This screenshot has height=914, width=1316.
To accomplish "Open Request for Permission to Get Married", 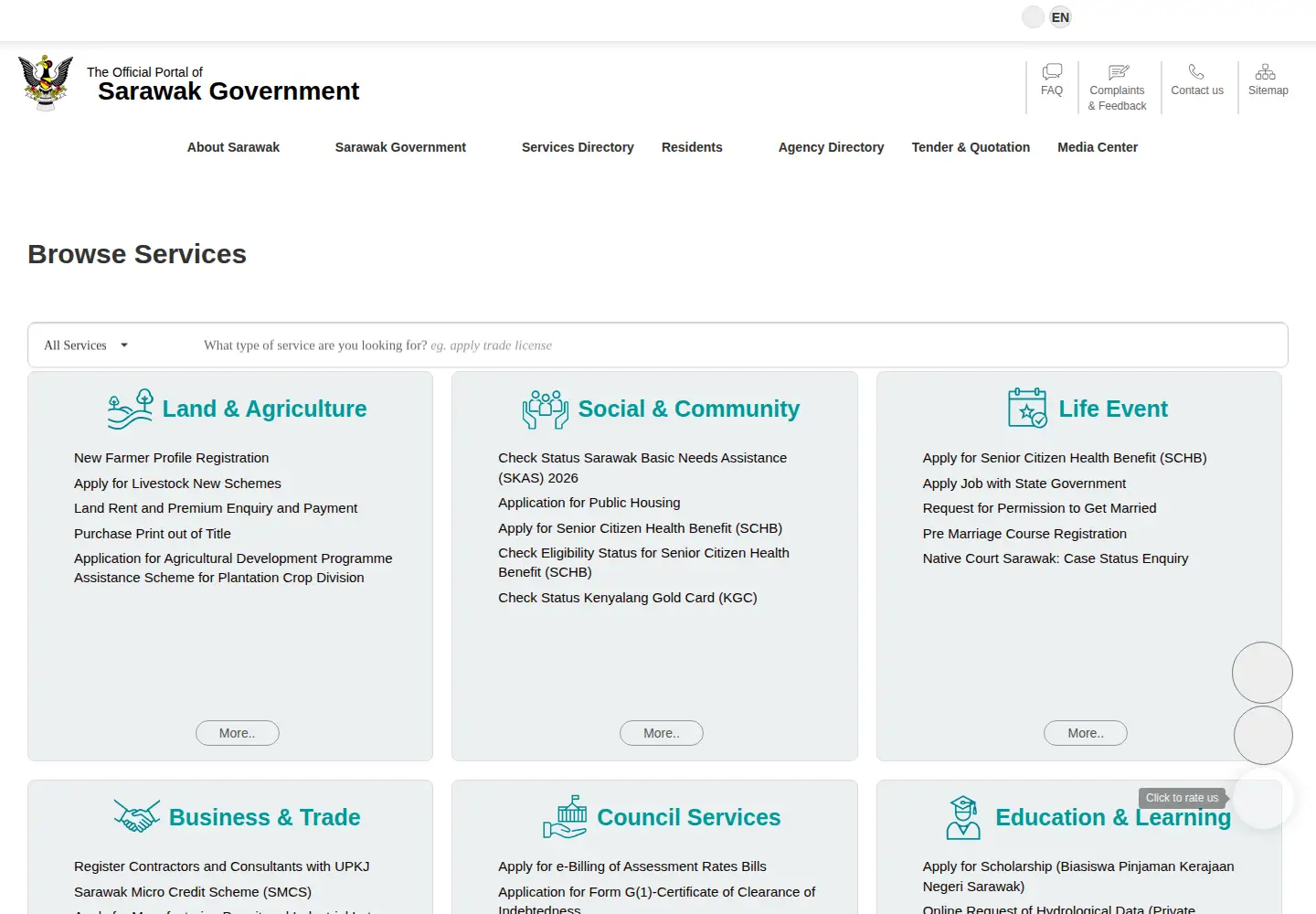I will coord(1039,508).
